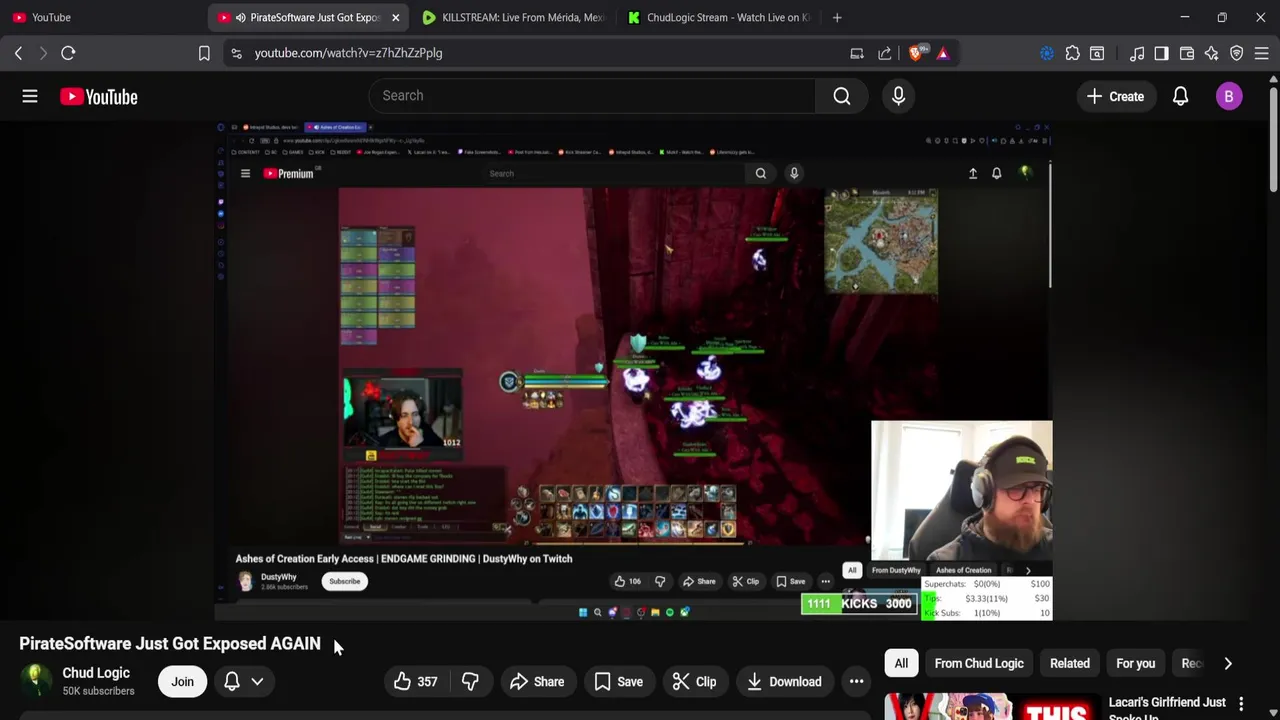The width and height of the screenshot is (1280, 720).
Task: Share the video
Action: click(x=536, y=682)
